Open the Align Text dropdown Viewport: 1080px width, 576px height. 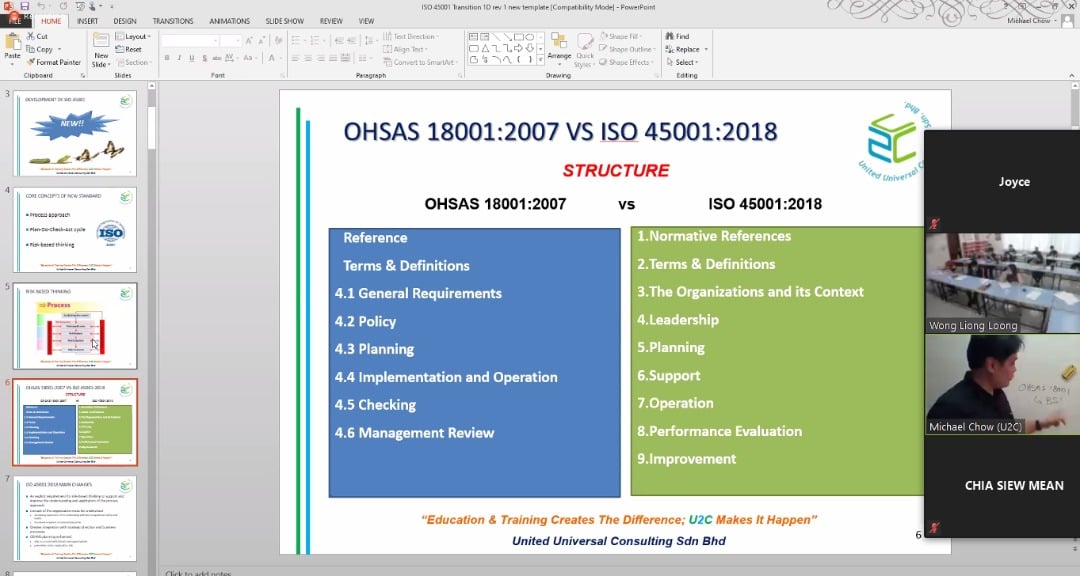(x=405, y=49)
